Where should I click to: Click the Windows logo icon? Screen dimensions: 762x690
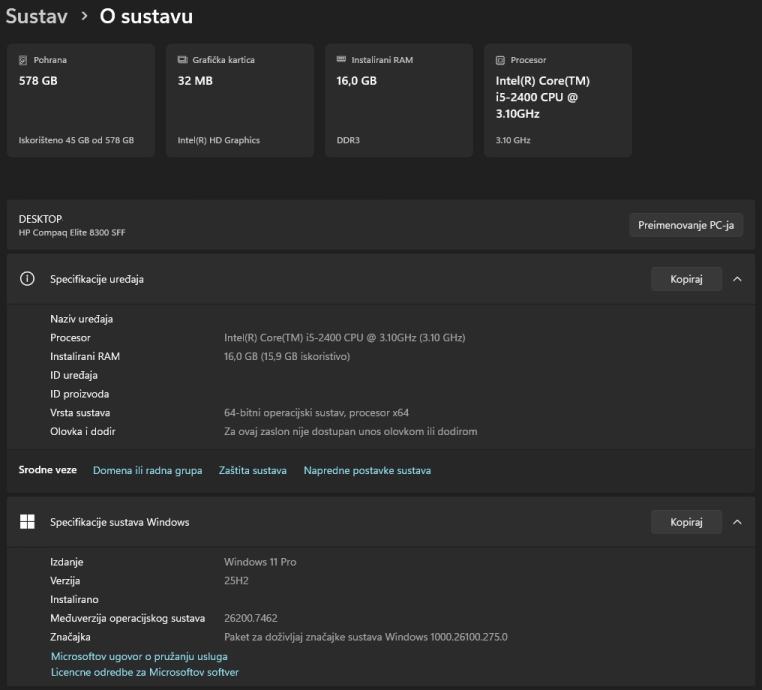28,522
